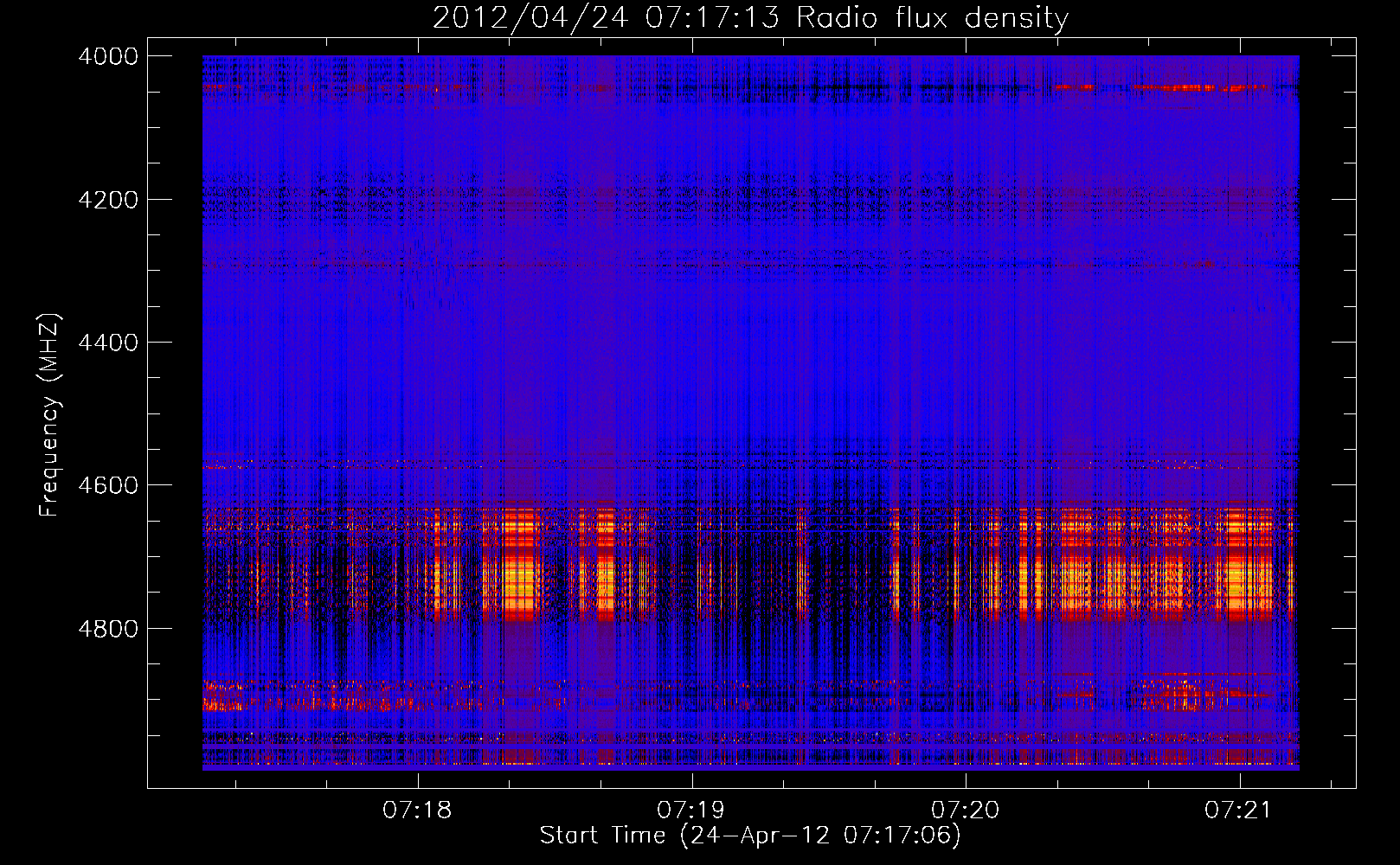Click the 07:19 time tick label
Image resolution: width=1400 pixels, height=865 pixels.
pos(691,810)
